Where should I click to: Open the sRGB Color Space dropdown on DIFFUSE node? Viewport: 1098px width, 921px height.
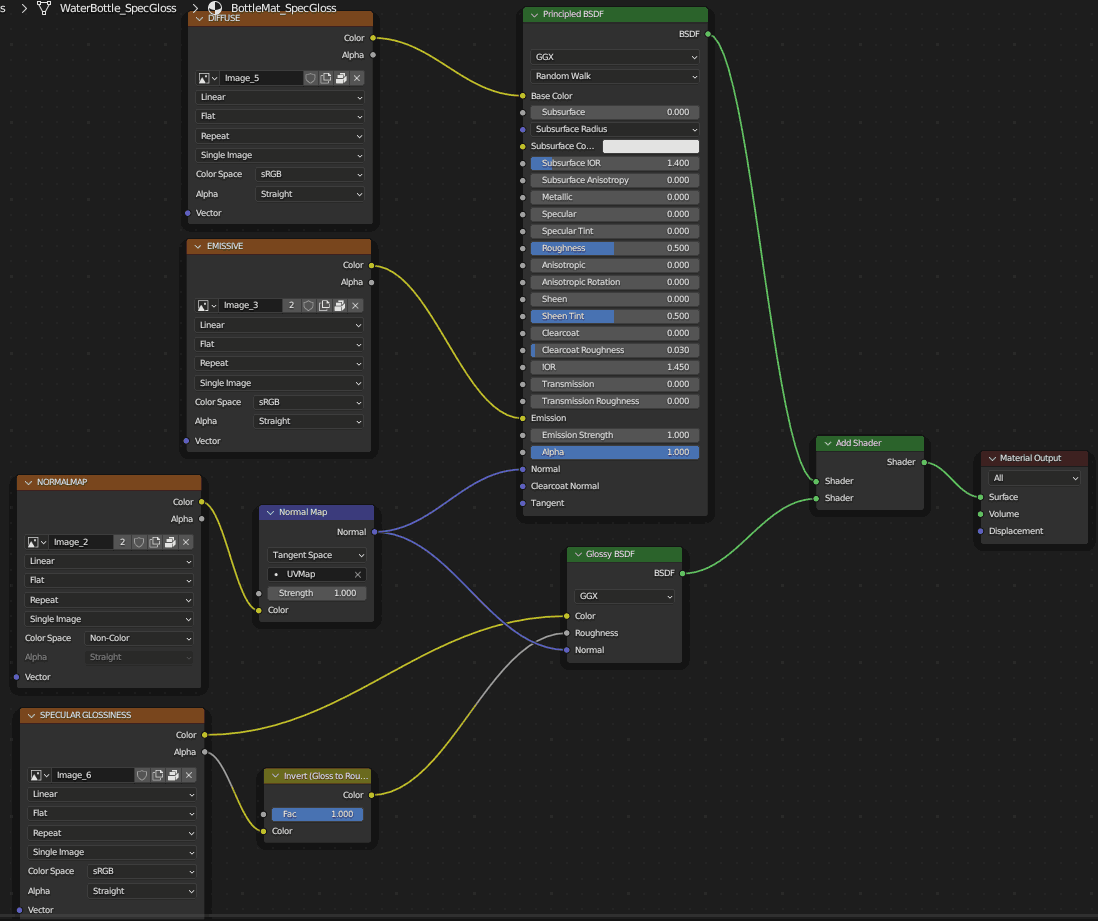[310, 174]
